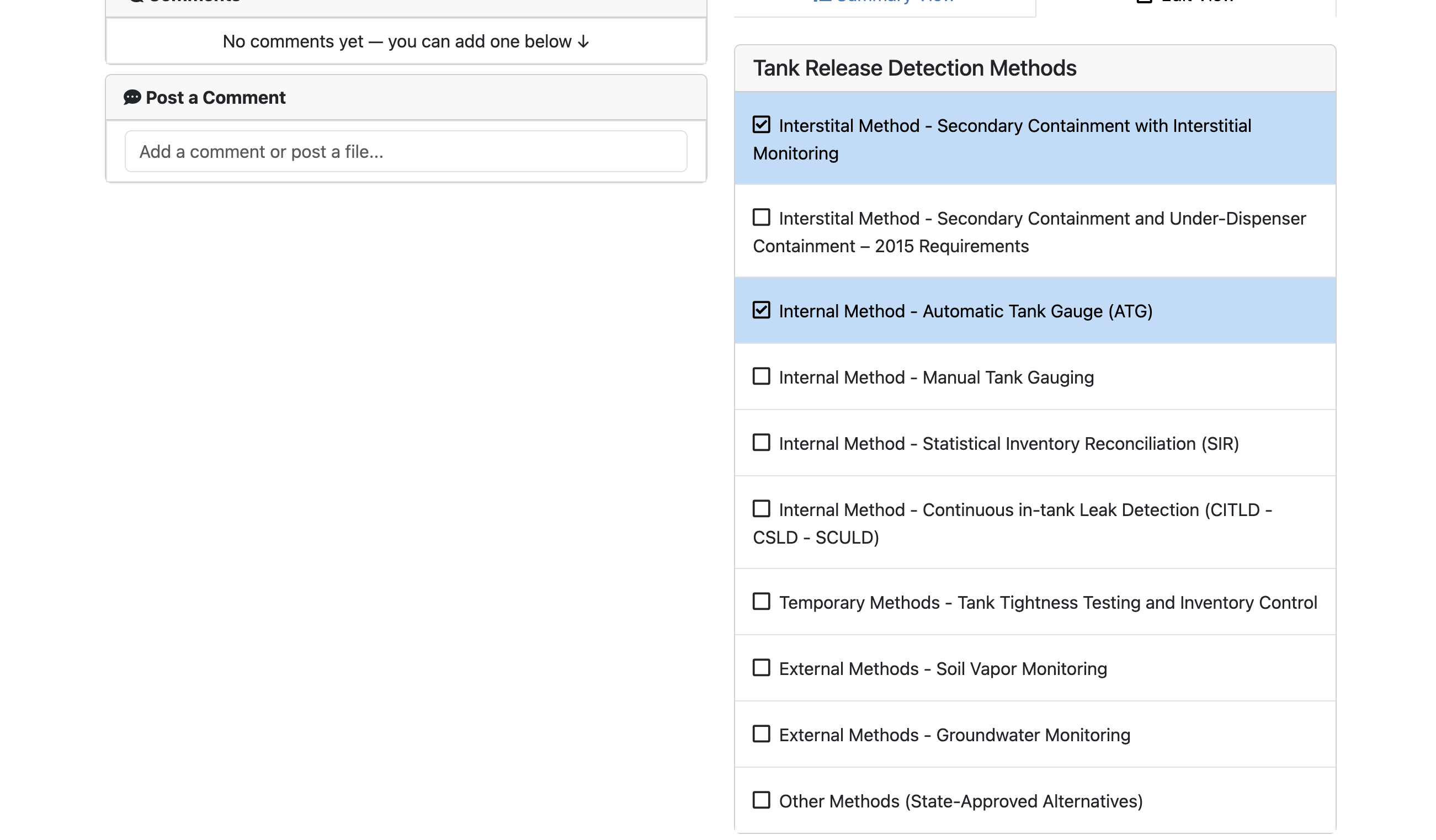Click the External Methods - Groundwater Monitoring label
The height and width of the screenshot is (840, 1436).
point(954,735)
